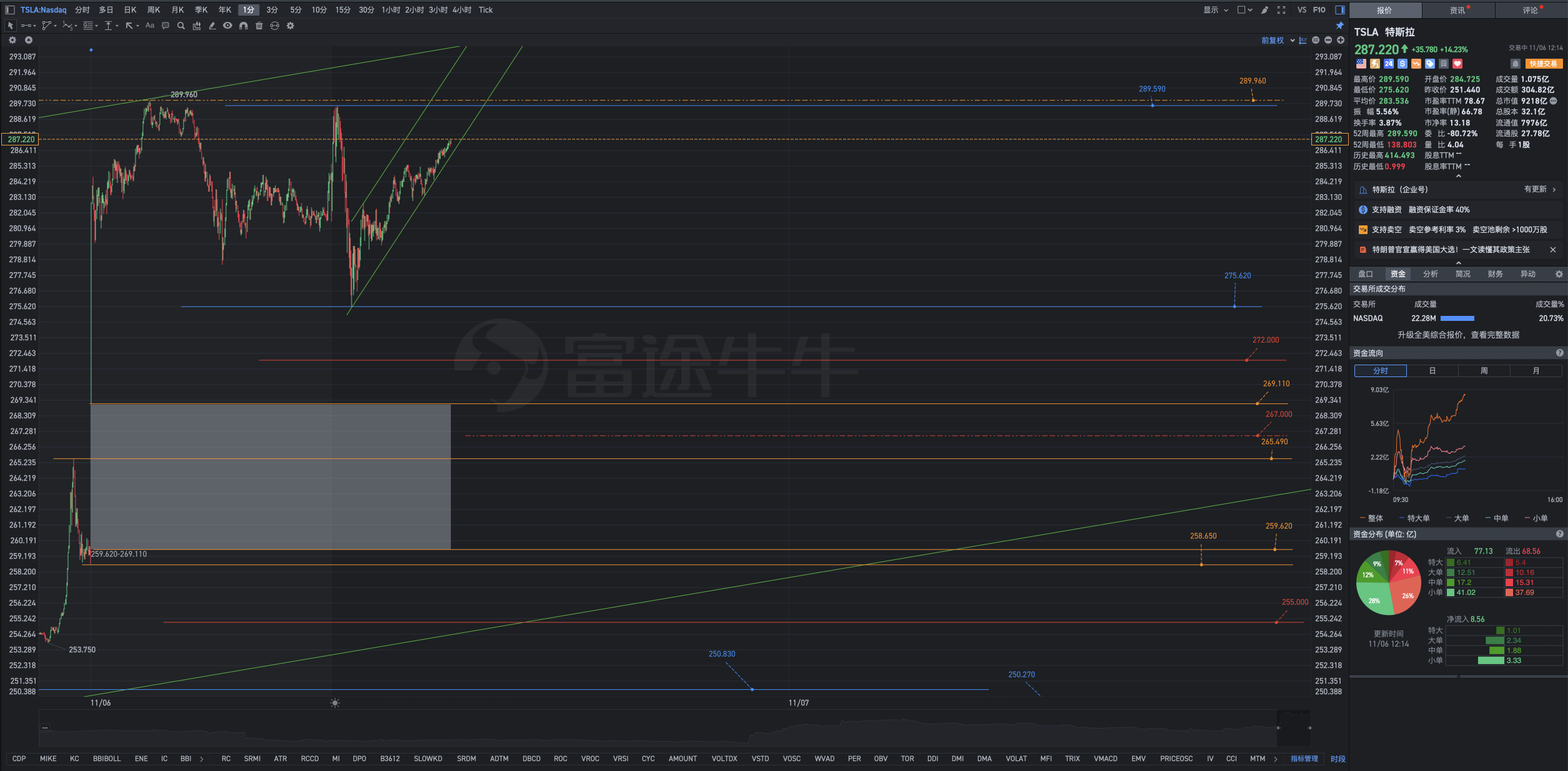Select the wave pattern drawing tool
1568x771 pixels.
(x=67, y=26)
